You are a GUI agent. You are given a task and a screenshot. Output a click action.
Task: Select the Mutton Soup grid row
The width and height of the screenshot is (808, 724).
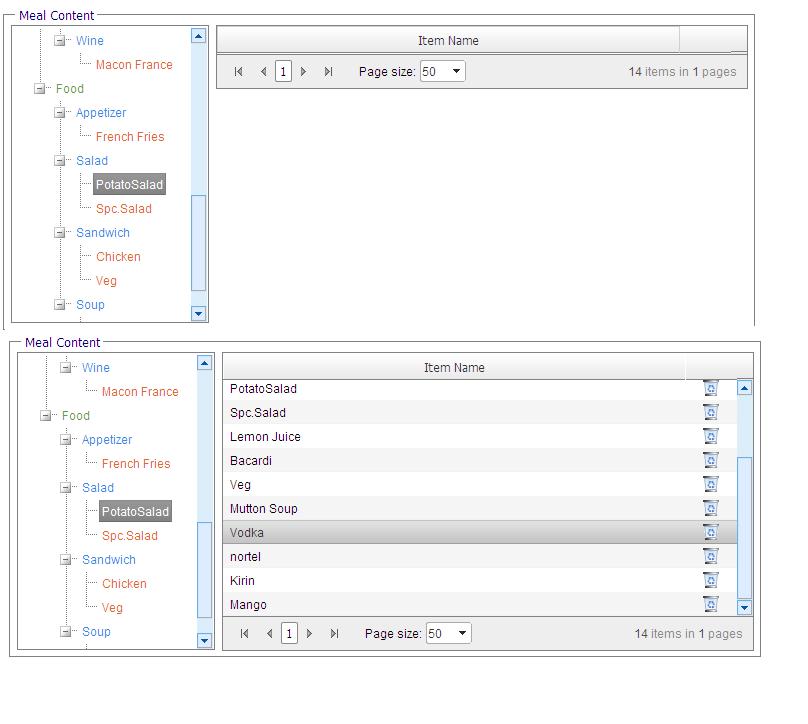point(480,509)
